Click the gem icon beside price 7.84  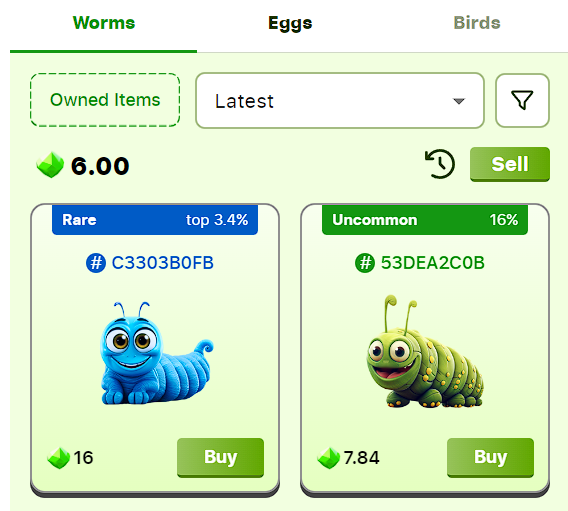328,458
